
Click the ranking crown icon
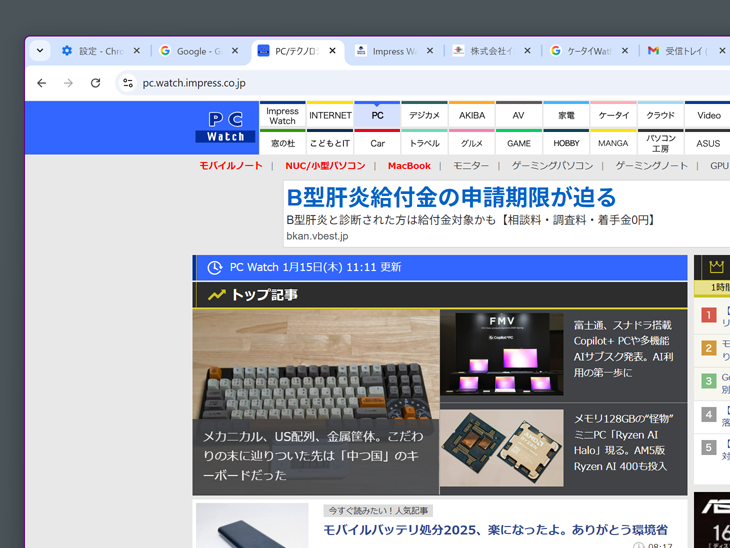[716, 267]
